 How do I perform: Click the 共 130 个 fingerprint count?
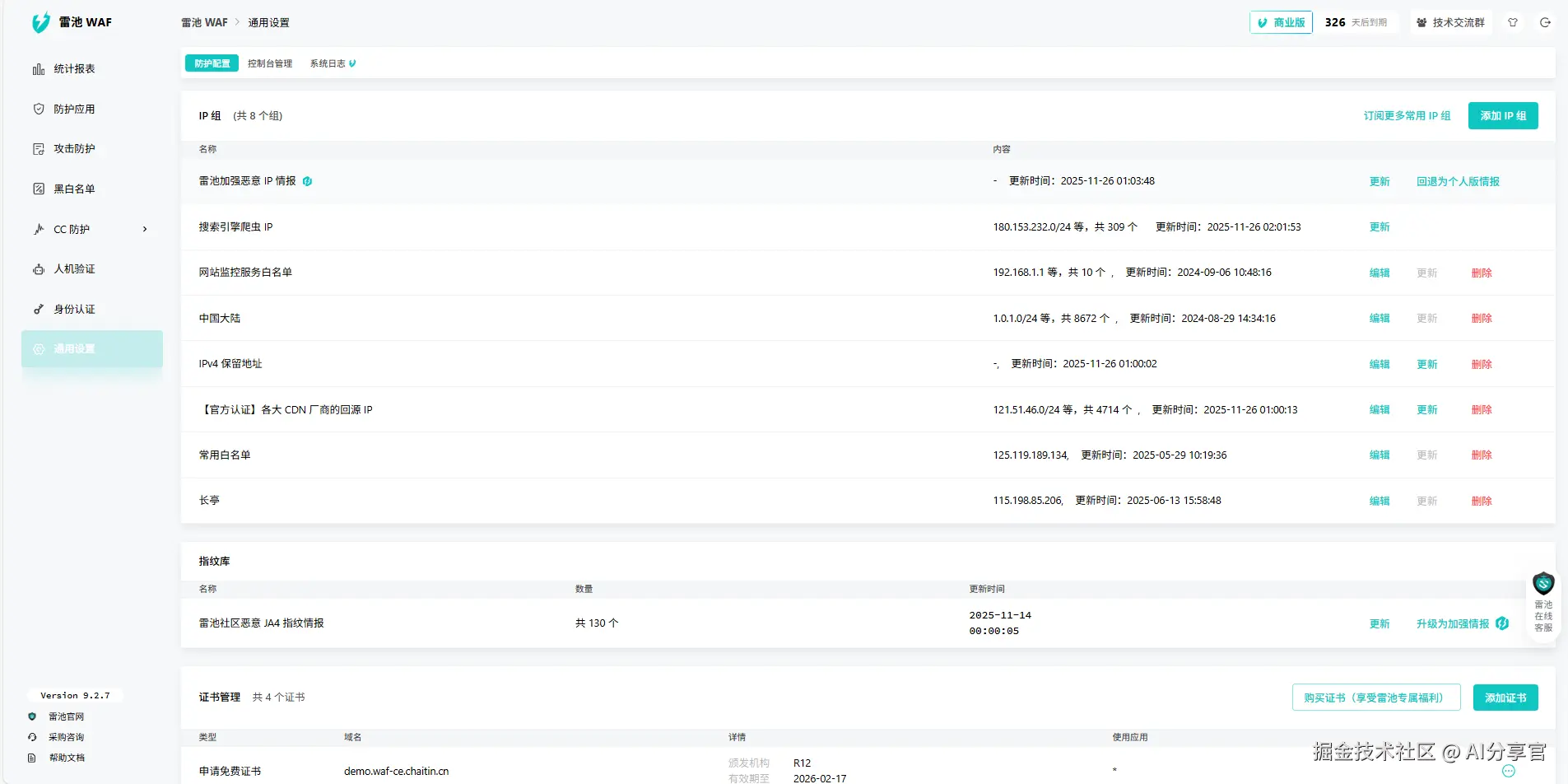(597, 623)
